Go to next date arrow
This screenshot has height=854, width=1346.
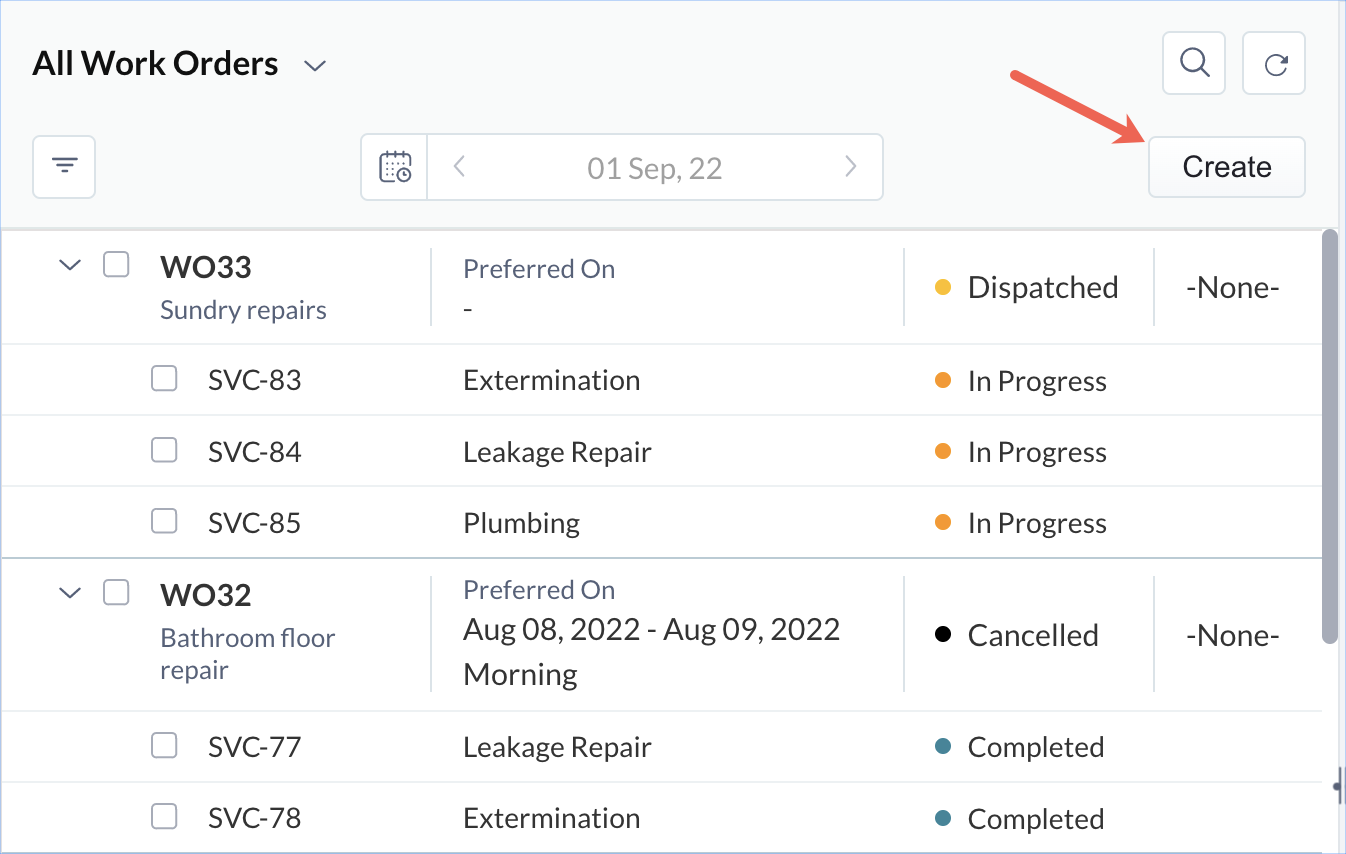851,167
